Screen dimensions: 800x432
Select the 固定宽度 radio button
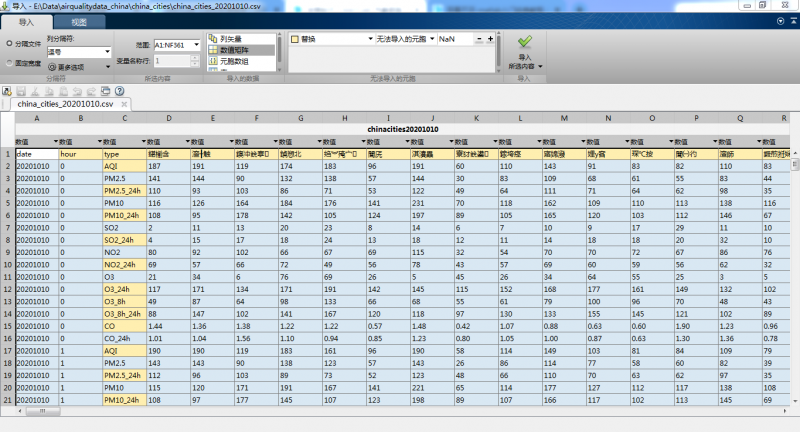(10, 63)
